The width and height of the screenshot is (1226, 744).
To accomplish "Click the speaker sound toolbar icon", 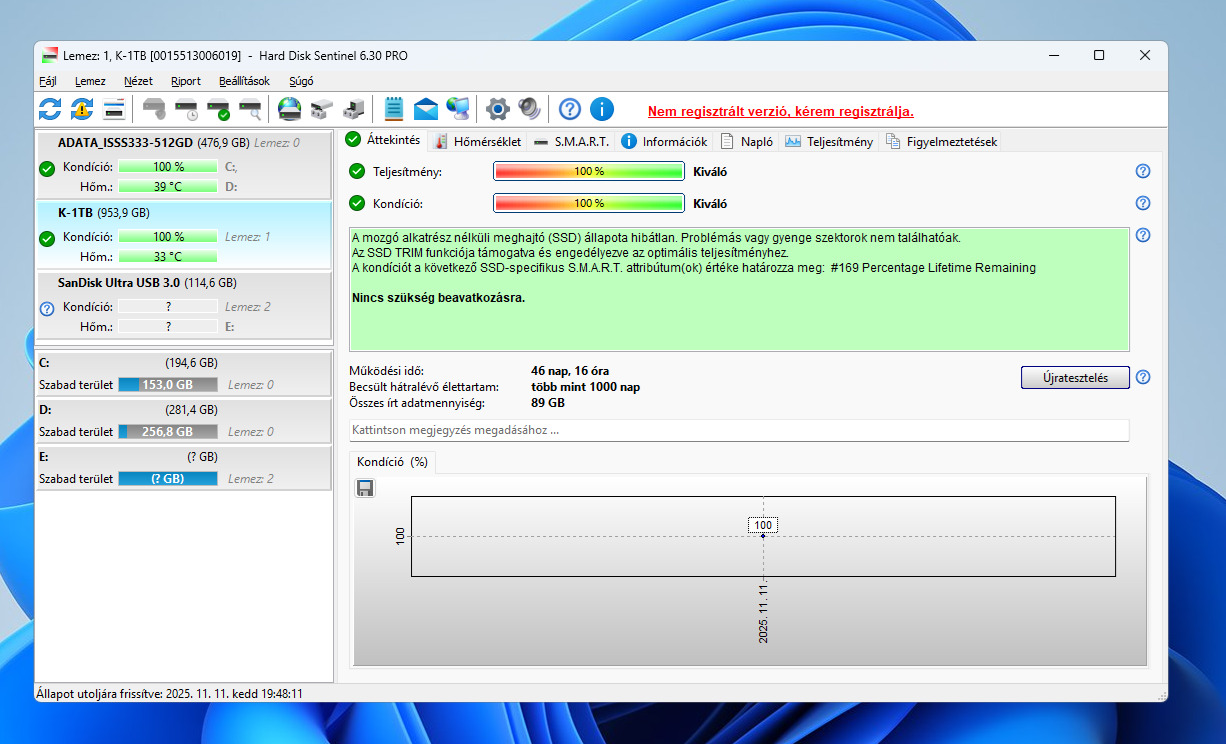I will coord(529,109).
